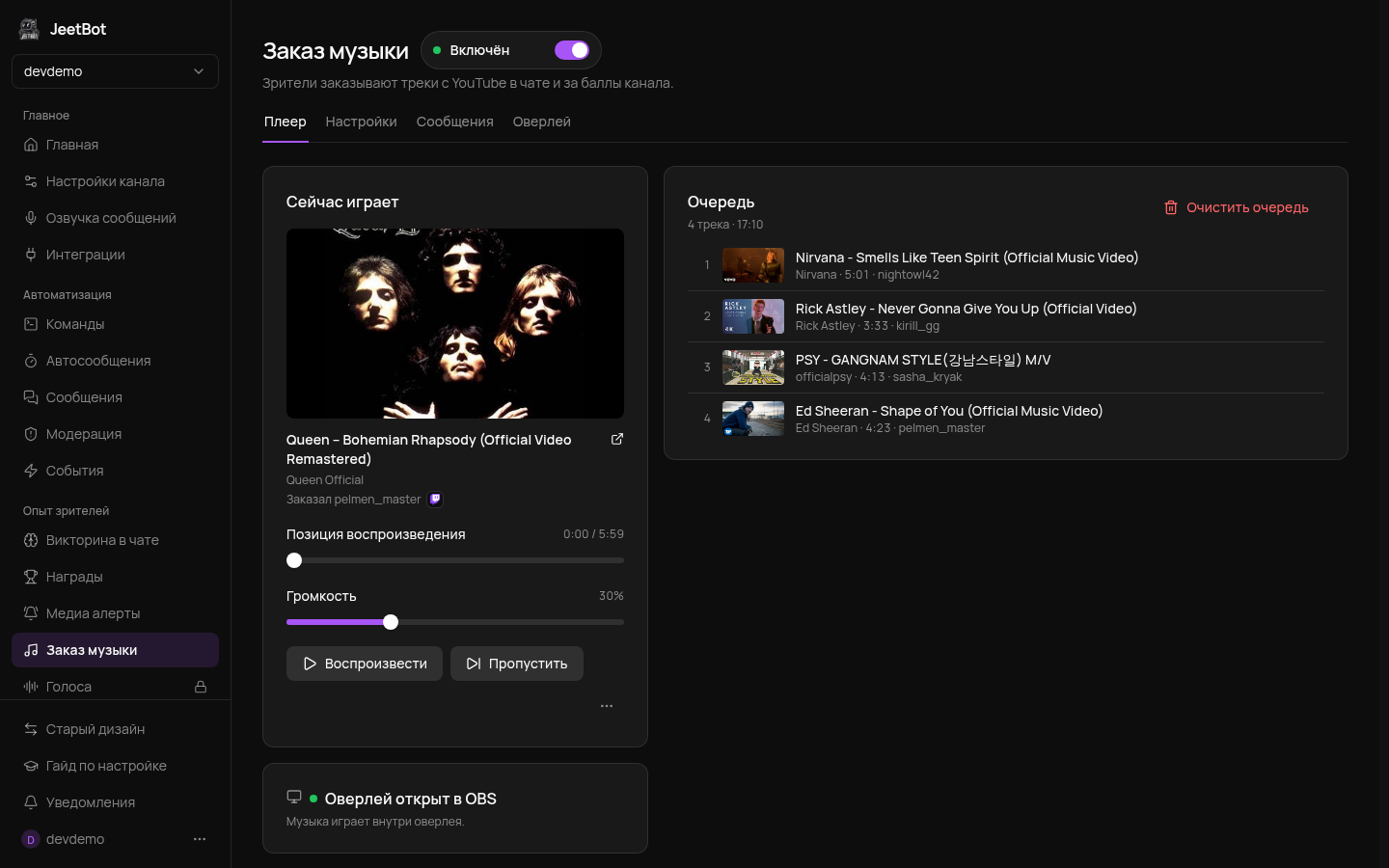Expand the devdemo channel dropdown
1389x868 pixels.
(115, 71)
